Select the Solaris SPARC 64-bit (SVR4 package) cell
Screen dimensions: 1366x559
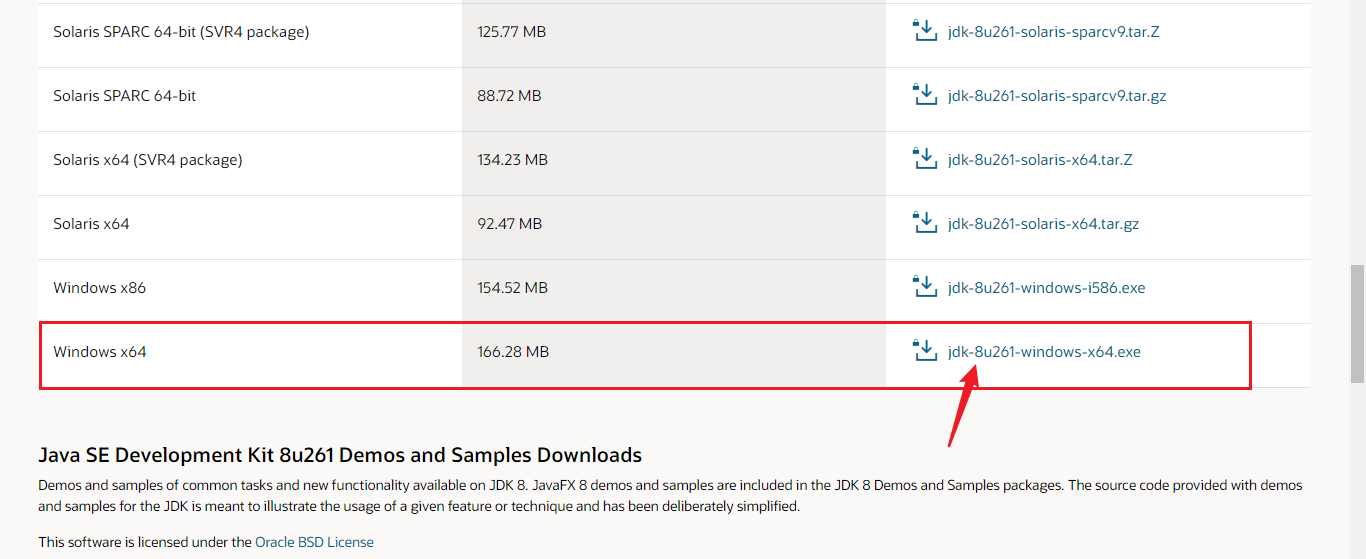(181, 32)
